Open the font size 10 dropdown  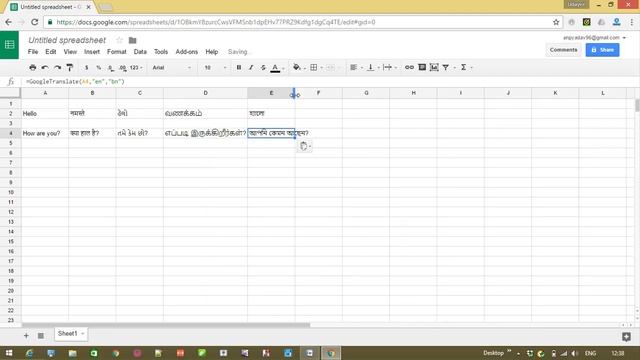point(215,67)
